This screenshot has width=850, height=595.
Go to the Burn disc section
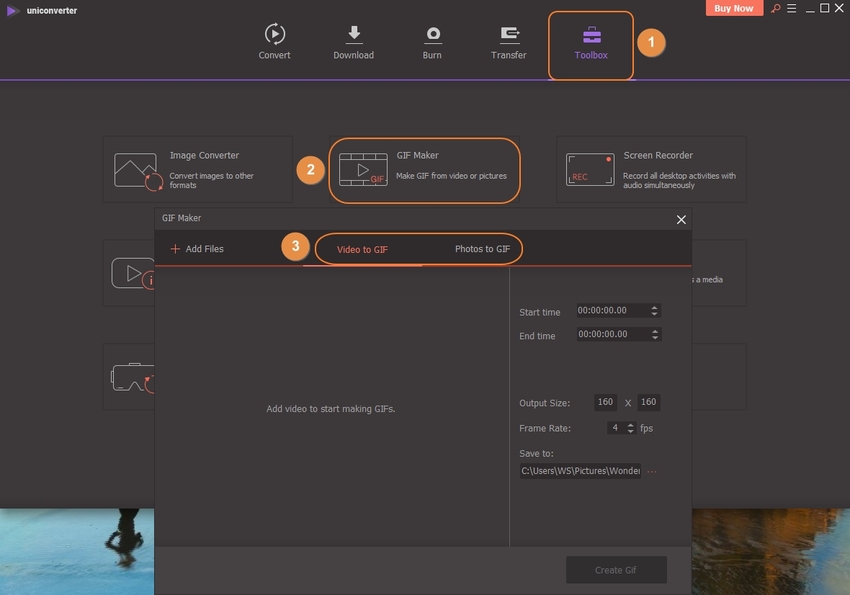point(432,34)
